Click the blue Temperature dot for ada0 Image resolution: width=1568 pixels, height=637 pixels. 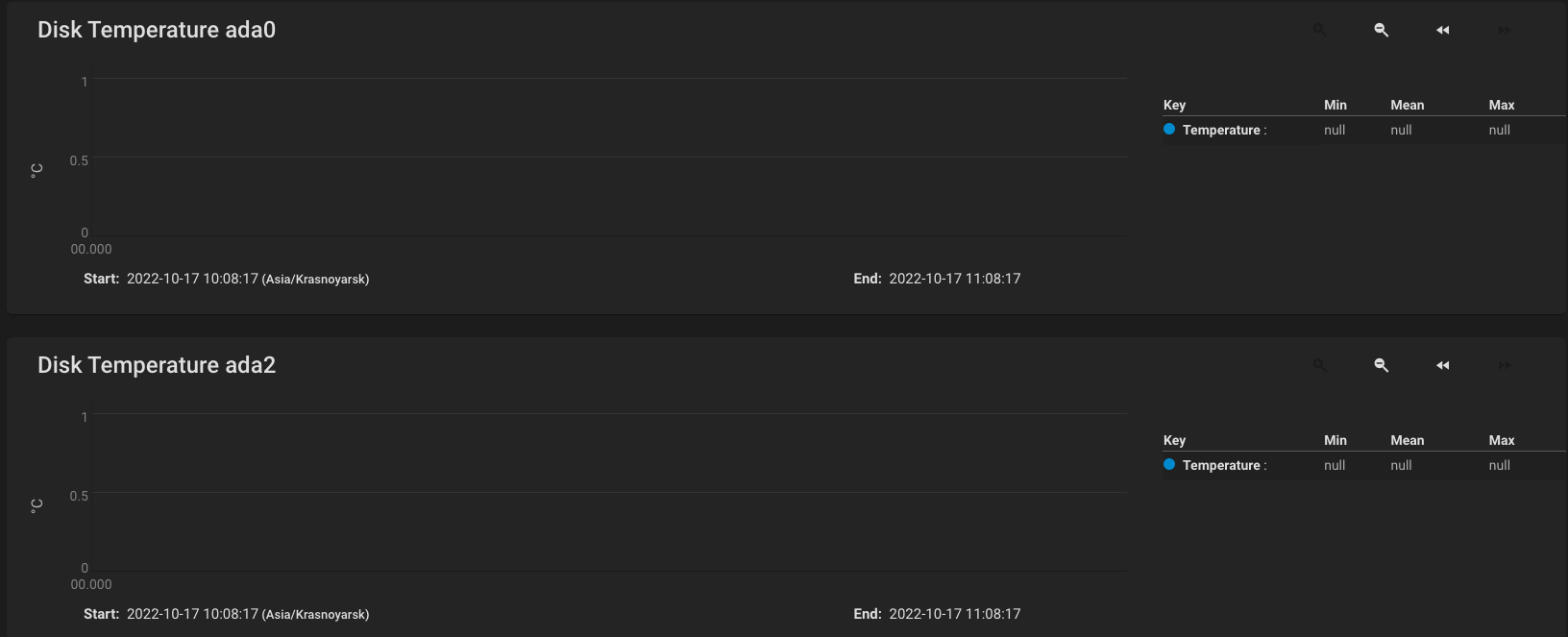click(x=1169, y=129)
